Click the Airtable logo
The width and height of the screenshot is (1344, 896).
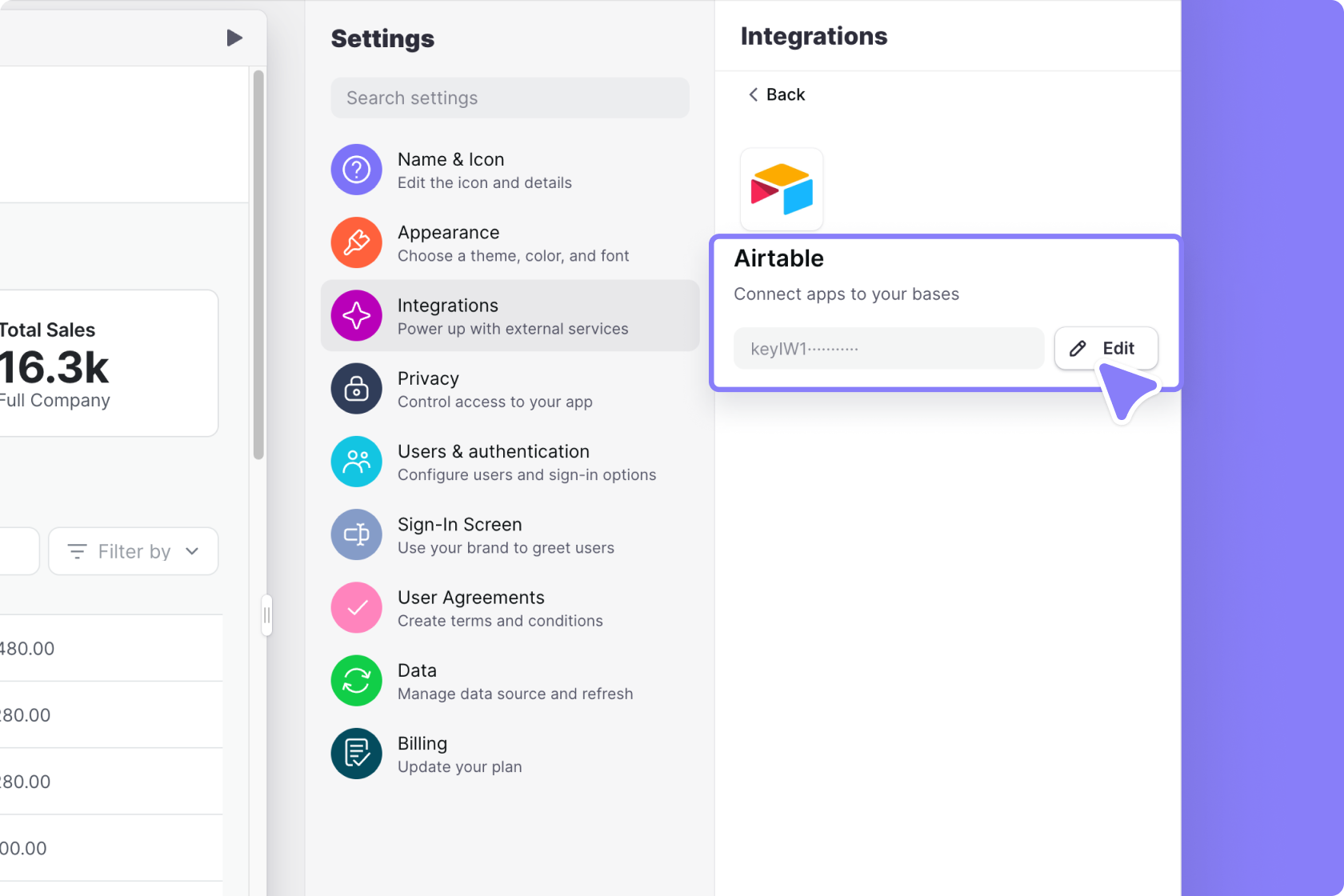coord(782,190)
